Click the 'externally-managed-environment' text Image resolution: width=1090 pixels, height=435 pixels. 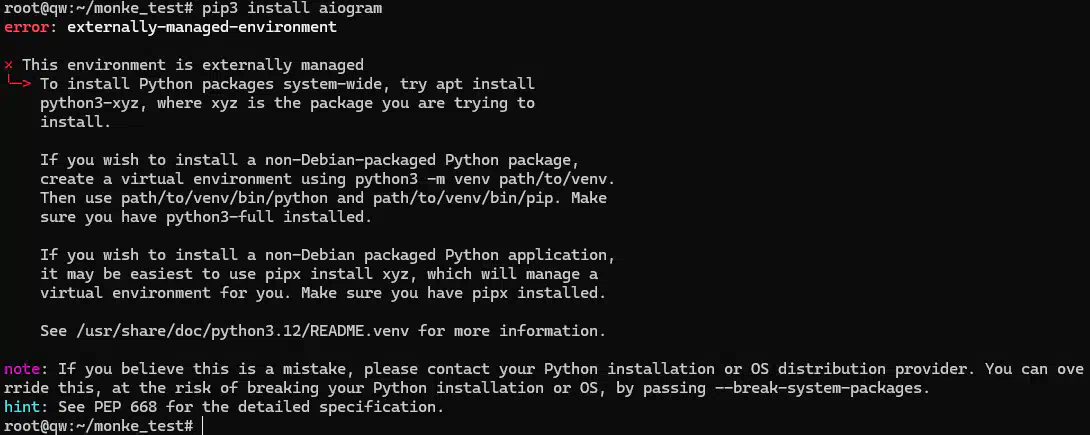coord(202,28)
